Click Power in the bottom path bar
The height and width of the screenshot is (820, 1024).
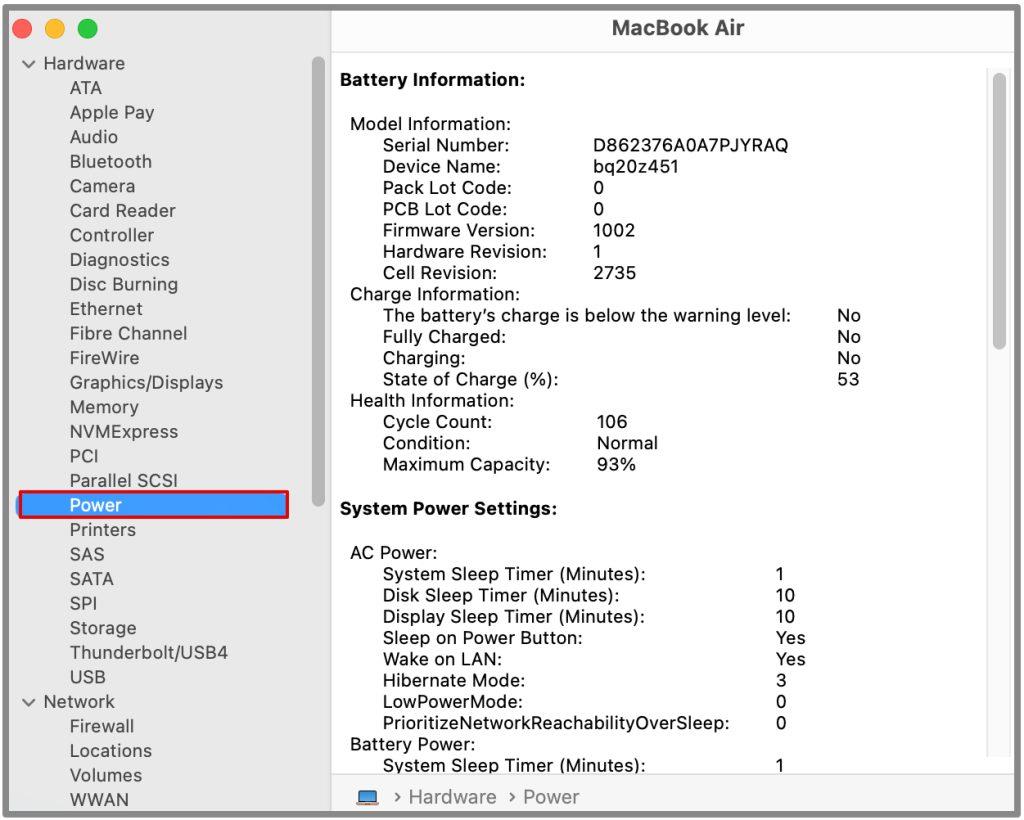point(551,797)
